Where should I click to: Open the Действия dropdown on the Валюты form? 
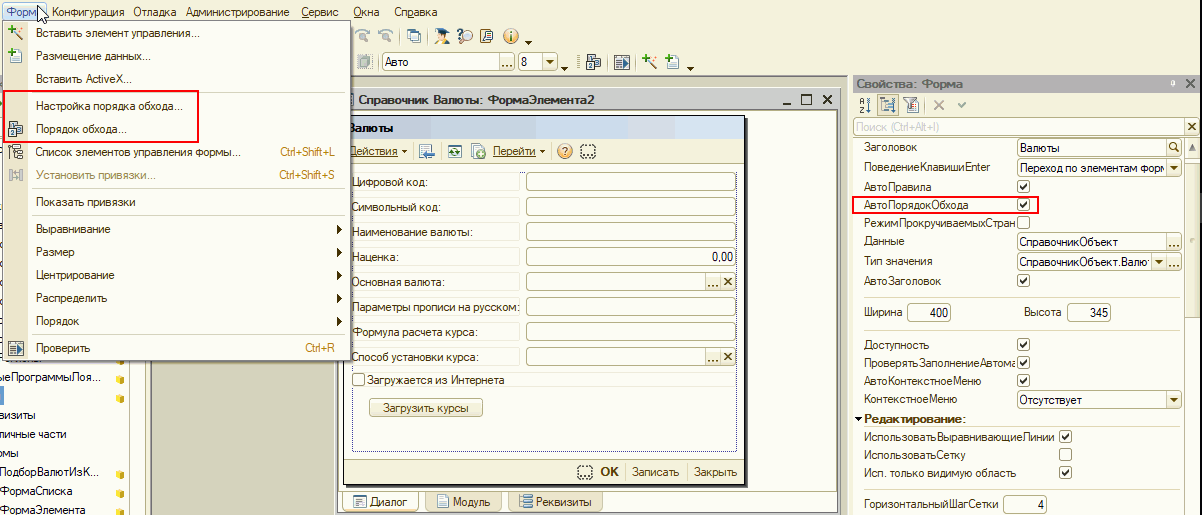pyautogui.click(x=379, y=152)
